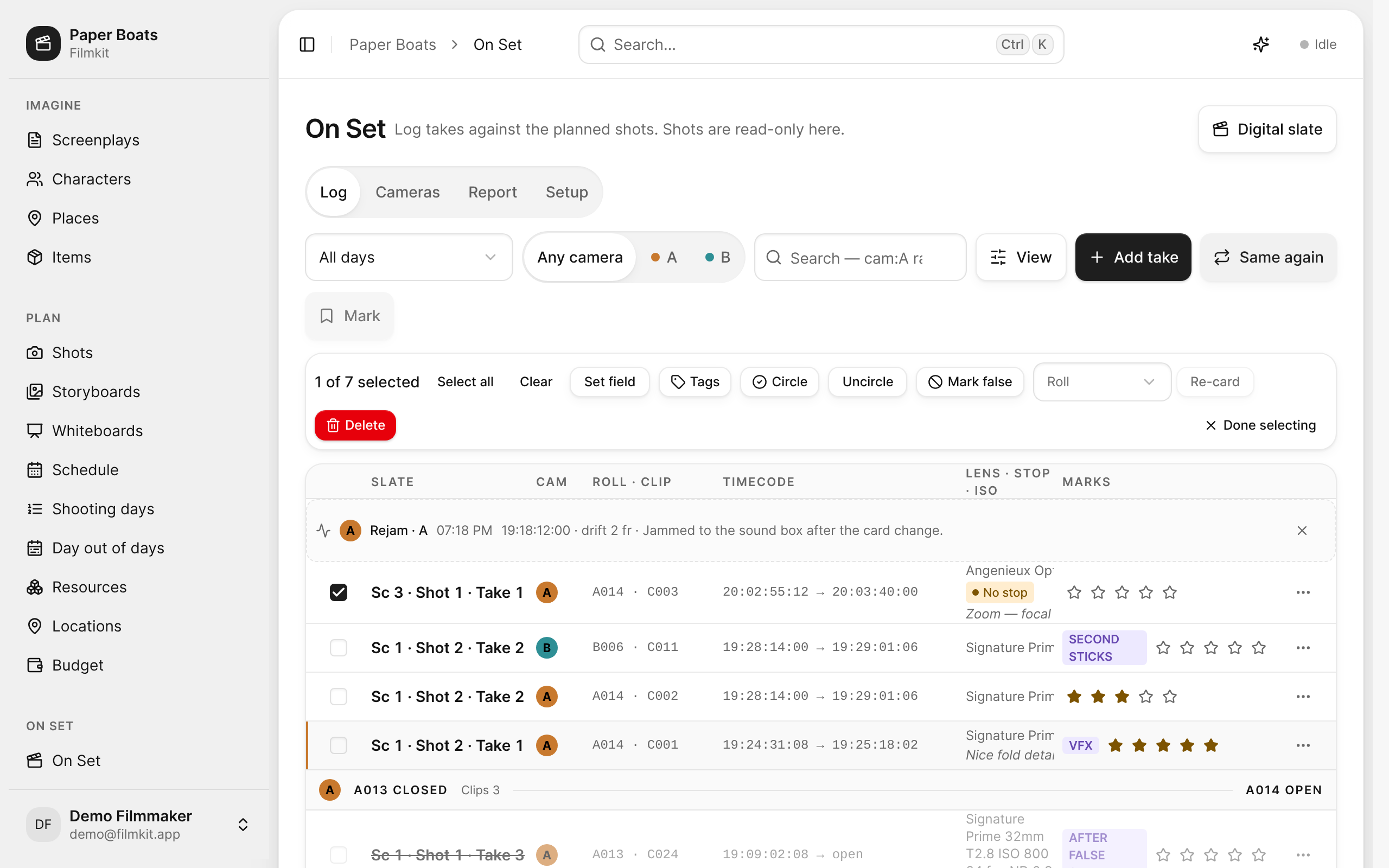Open the All days dropdown
The height and width of the screenshot is (868, 1389).
click(409, 257)
